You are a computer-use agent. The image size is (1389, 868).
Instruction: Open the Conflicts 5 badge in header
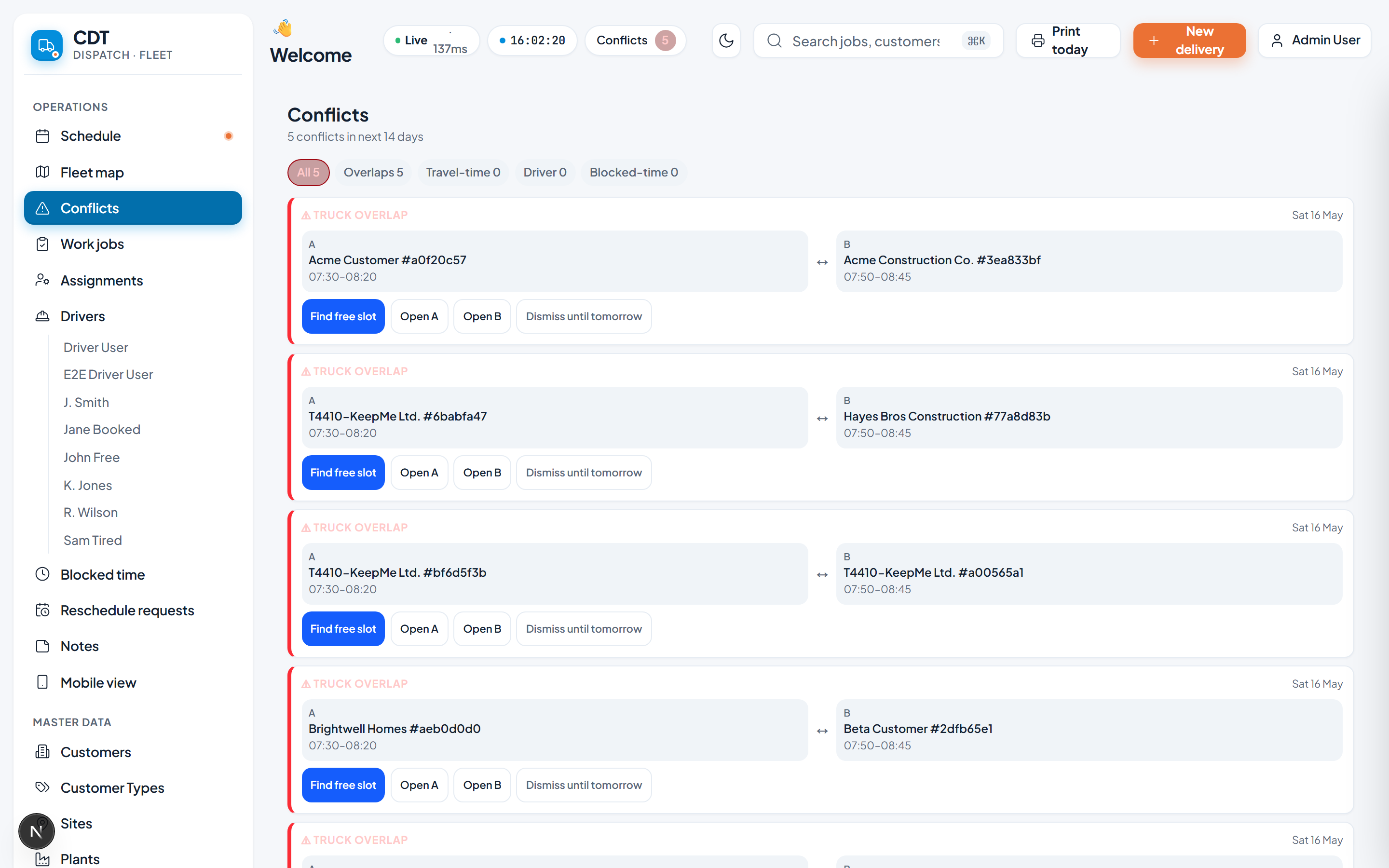[635, 40]
